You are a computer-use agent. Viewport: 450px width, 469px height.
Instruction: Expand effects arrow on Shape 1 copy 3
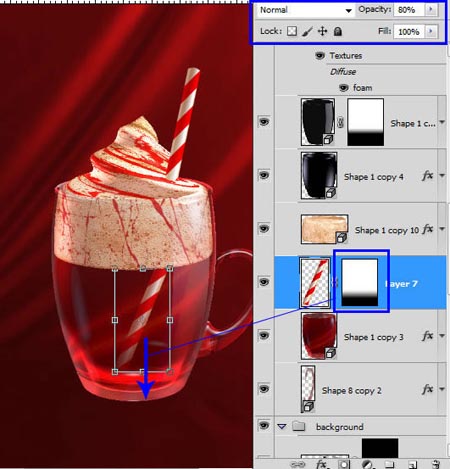click(x=442, y=336)
